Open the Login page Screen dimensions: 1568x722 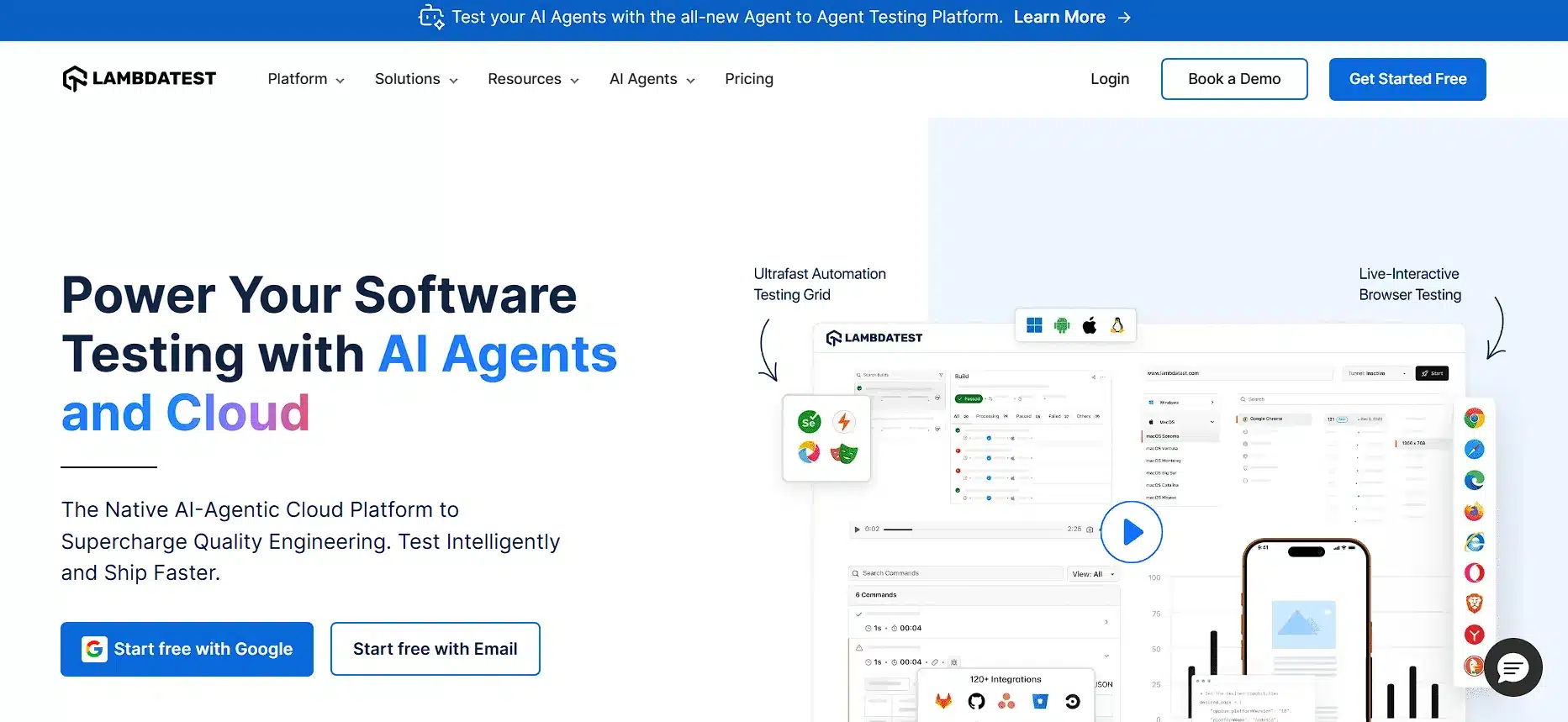[1110, 79]
